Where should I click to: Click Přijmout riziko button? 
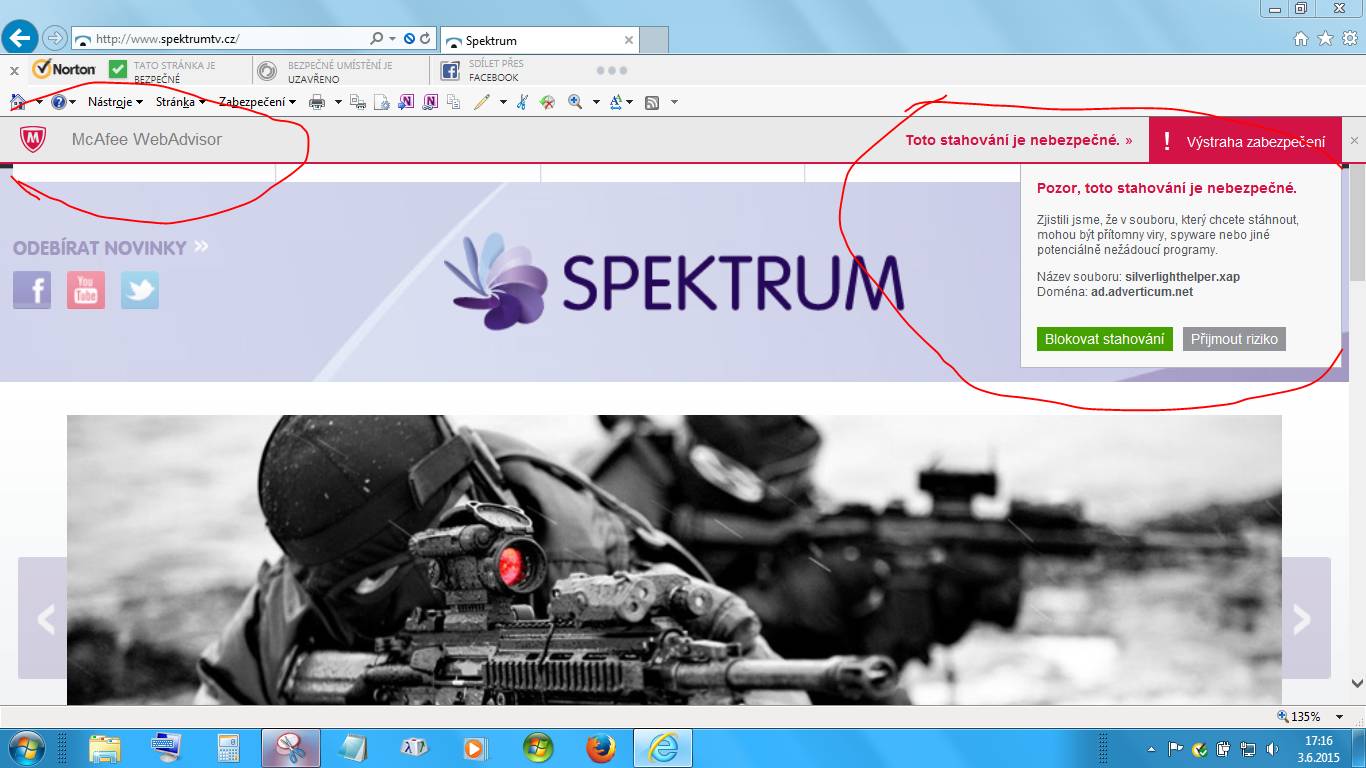pos(1234,339)
